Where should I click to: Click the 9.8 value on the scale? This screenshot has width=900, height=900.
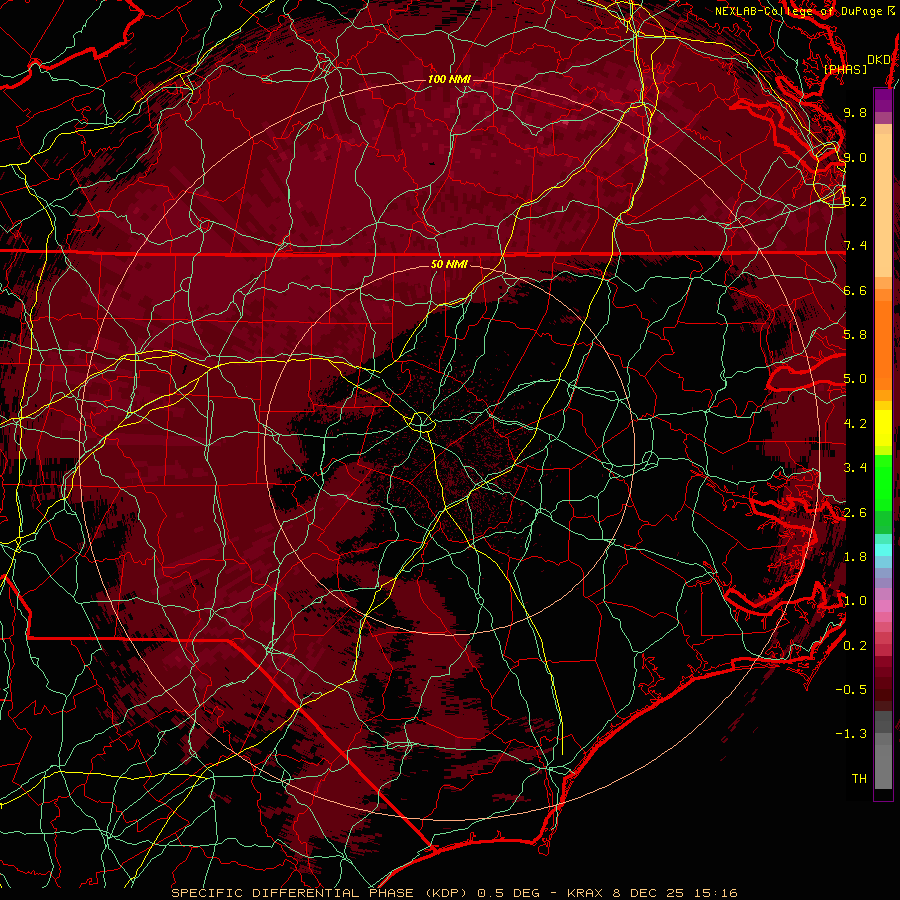(855, 112)
